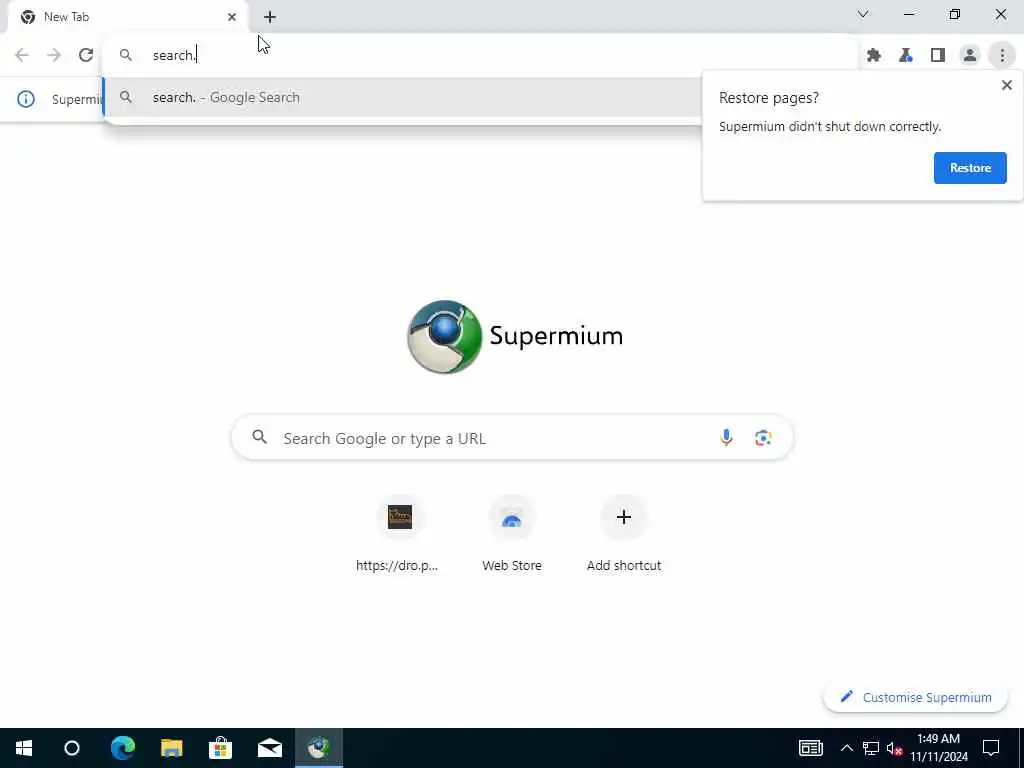Start voice search with microphone icon
The height and width of the screenshot is (768, 1024).
pyautogui.click(x=726, y=438)
